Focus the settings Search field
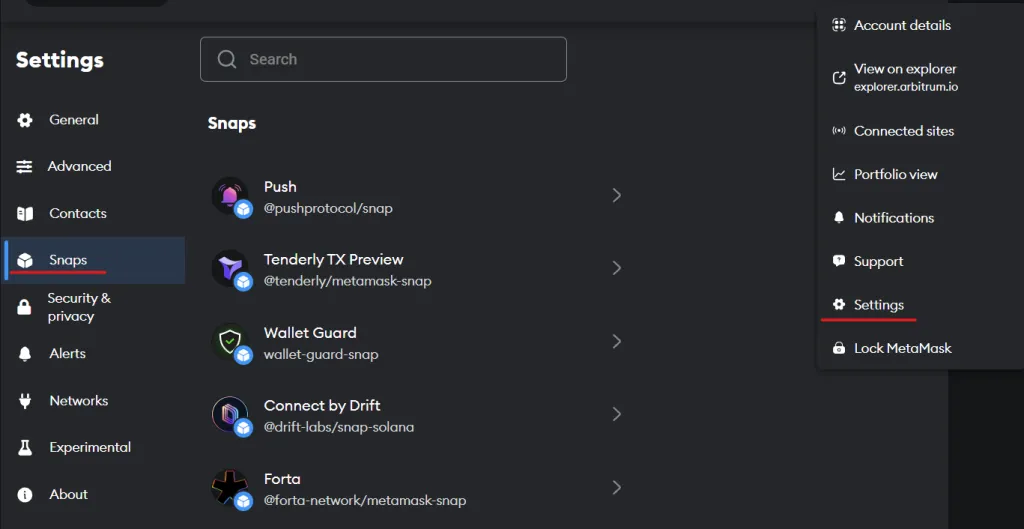This screenshot has width=1024, height=529. [x=383, y=59]
